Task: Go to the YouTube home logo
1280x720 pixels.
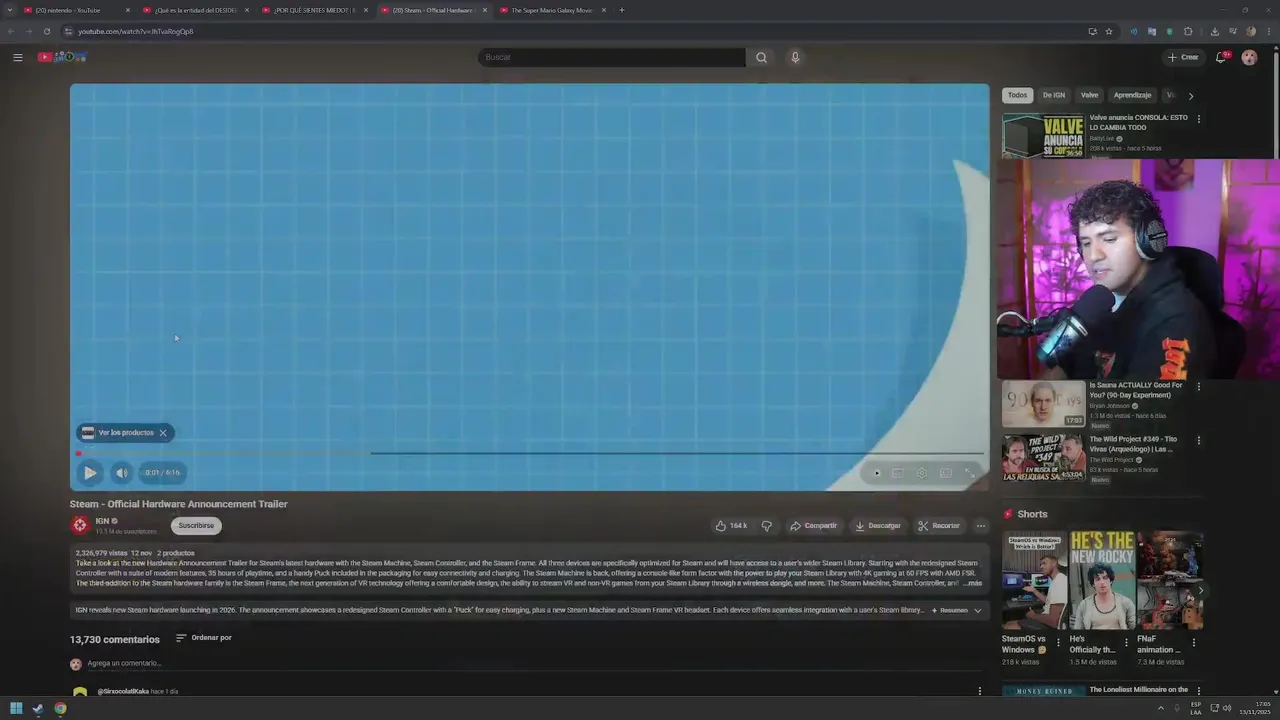Action: (x=62, y=57)
